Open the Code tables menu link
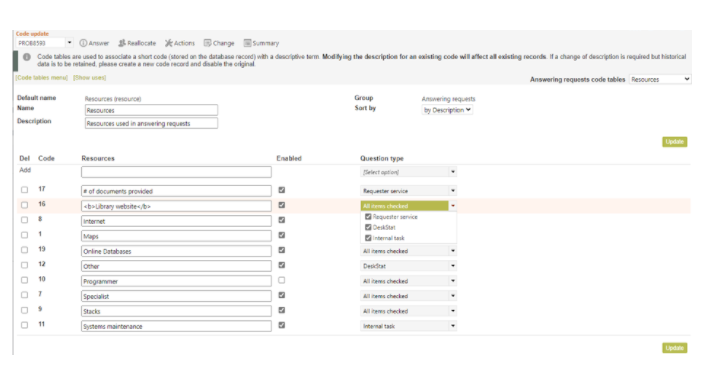 click(x=41, y=77)
